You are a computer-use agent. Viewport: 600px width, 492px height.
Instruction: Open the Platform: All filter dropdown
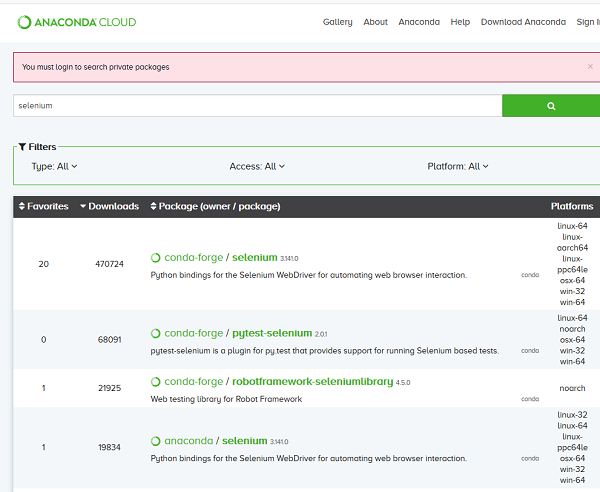tap(458, 166)
